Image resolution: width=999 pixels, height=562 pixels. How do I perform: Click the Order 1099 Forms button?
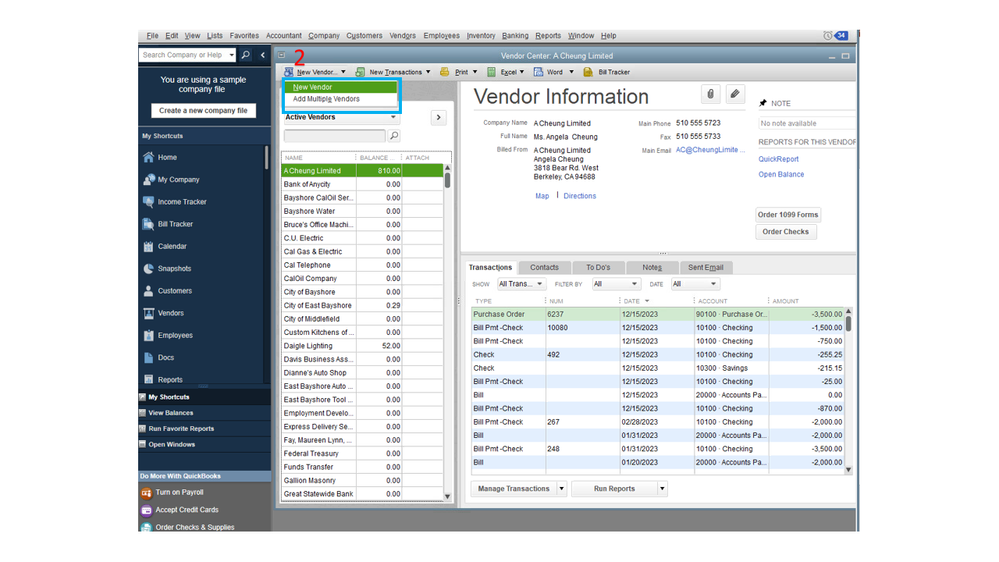(788, 215)
